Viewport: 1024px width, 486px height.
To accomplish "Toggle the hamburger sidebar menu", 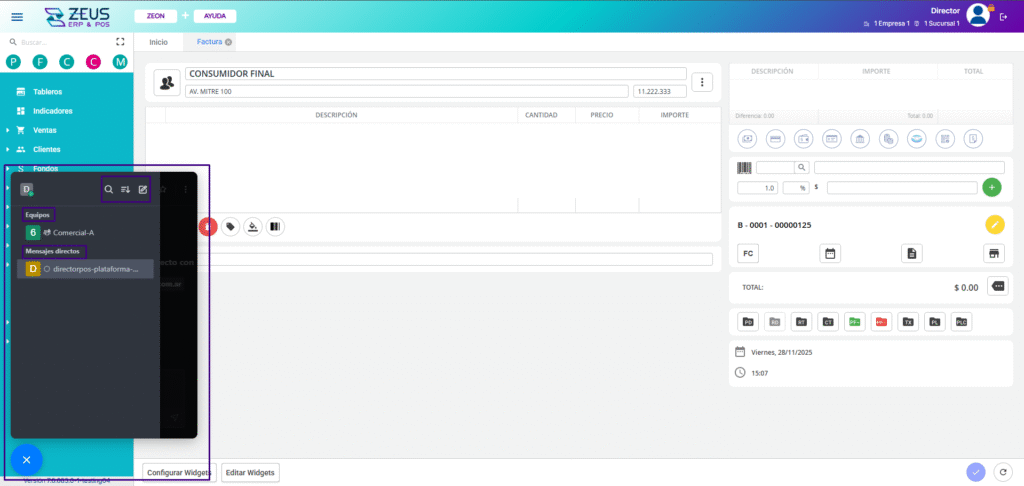I will pyautogui.click(x=16, y=16).
